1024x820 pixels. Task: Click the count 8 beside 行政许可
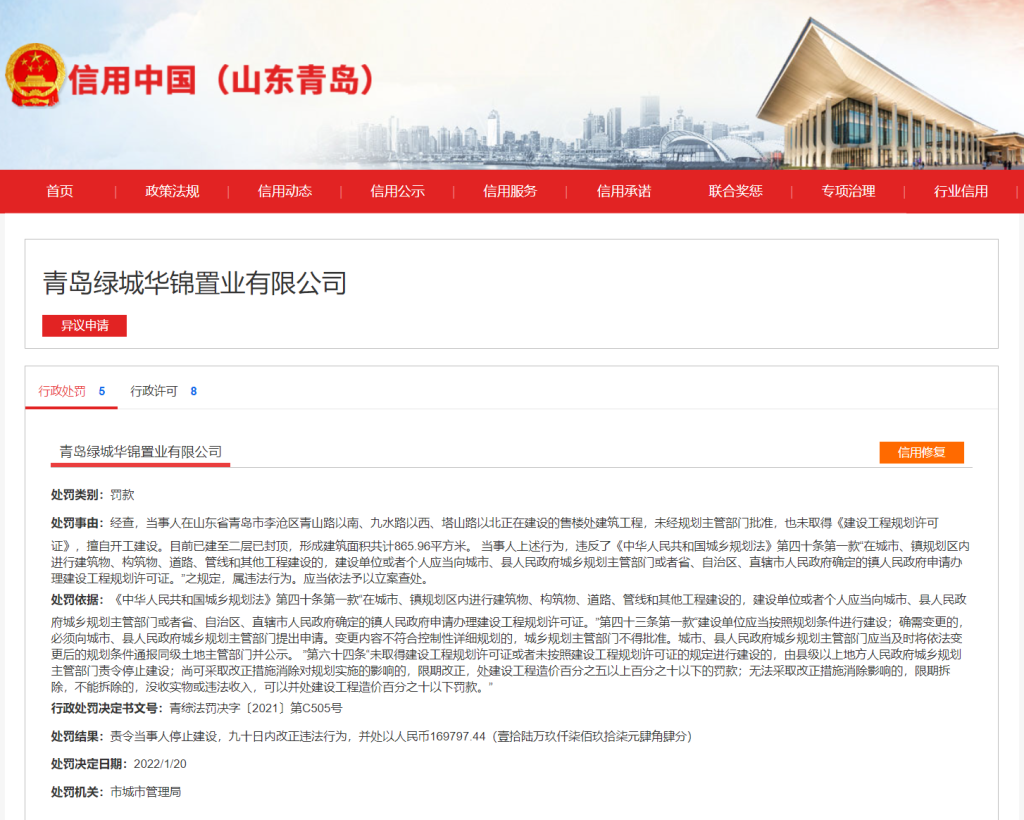point(193,391)
